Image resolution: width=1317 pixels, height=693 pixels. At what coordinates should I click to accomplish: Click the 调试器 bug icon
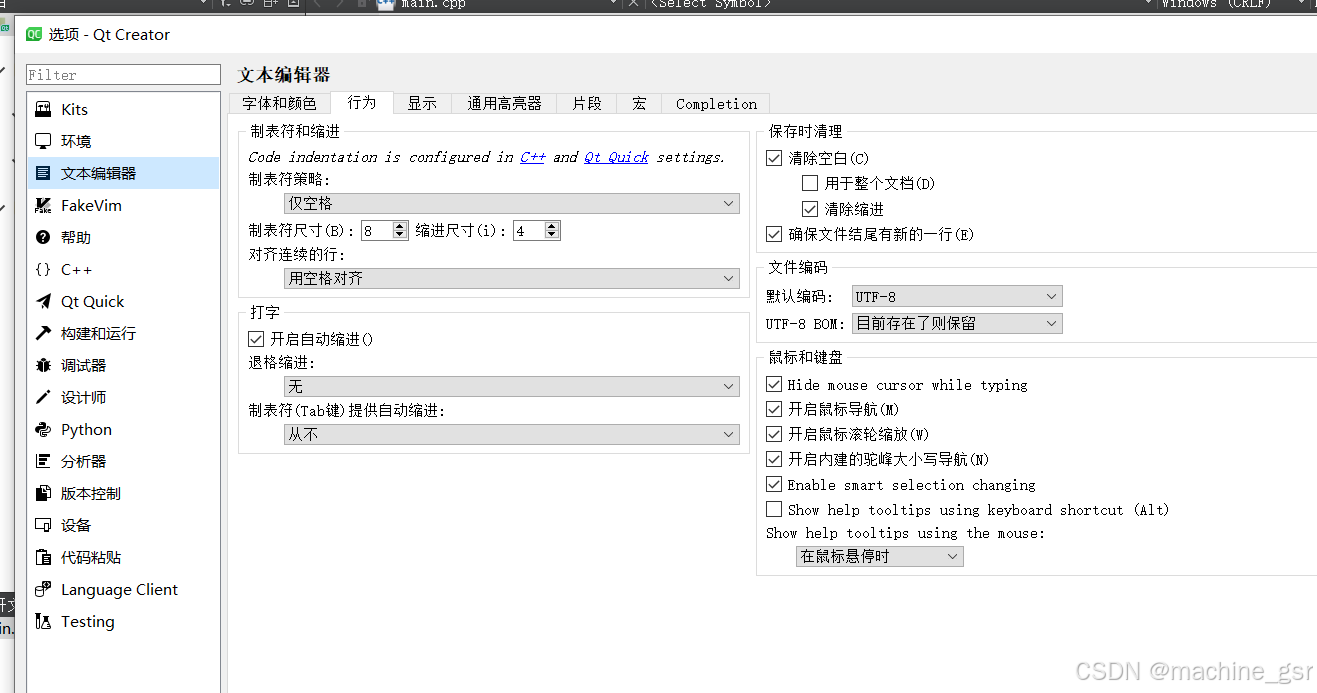pyautogui.click(x=43, y=366)
